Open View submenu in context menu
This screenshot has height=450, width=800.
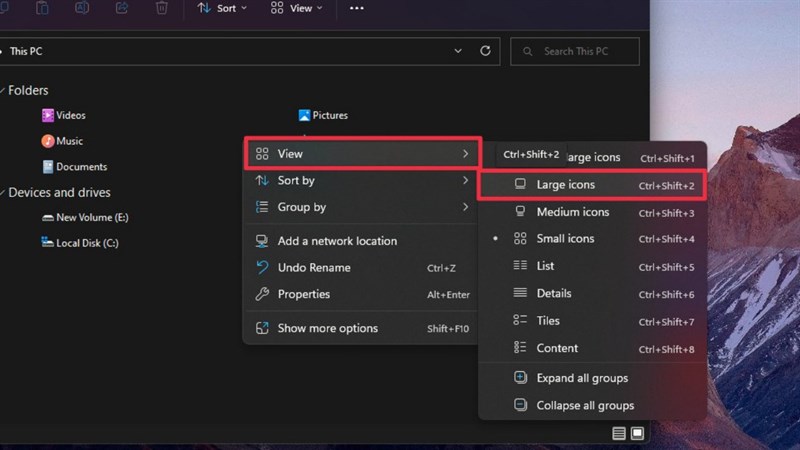[x=363, y=154]
